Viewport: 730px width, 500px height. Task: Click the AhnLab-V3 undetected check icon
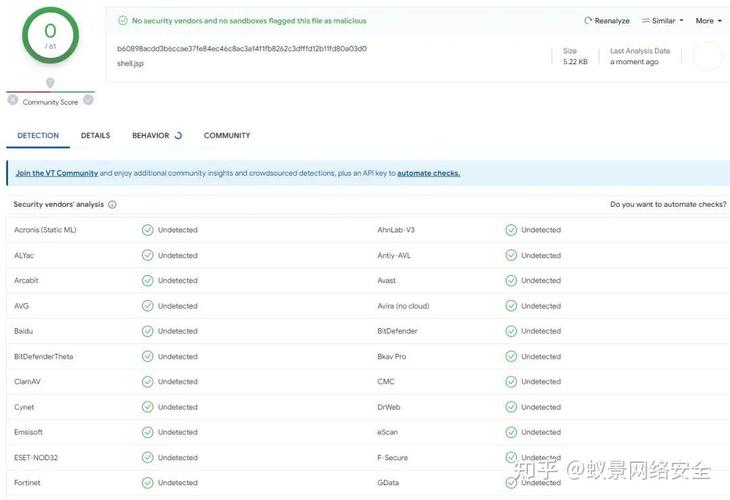511,230
